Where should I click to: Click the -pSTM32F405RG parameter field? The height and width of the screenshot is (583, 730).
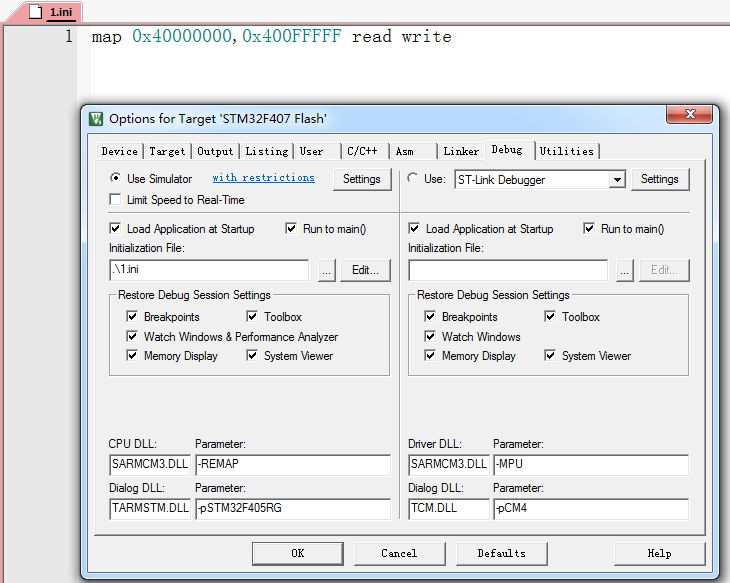[x=293, y=508]
